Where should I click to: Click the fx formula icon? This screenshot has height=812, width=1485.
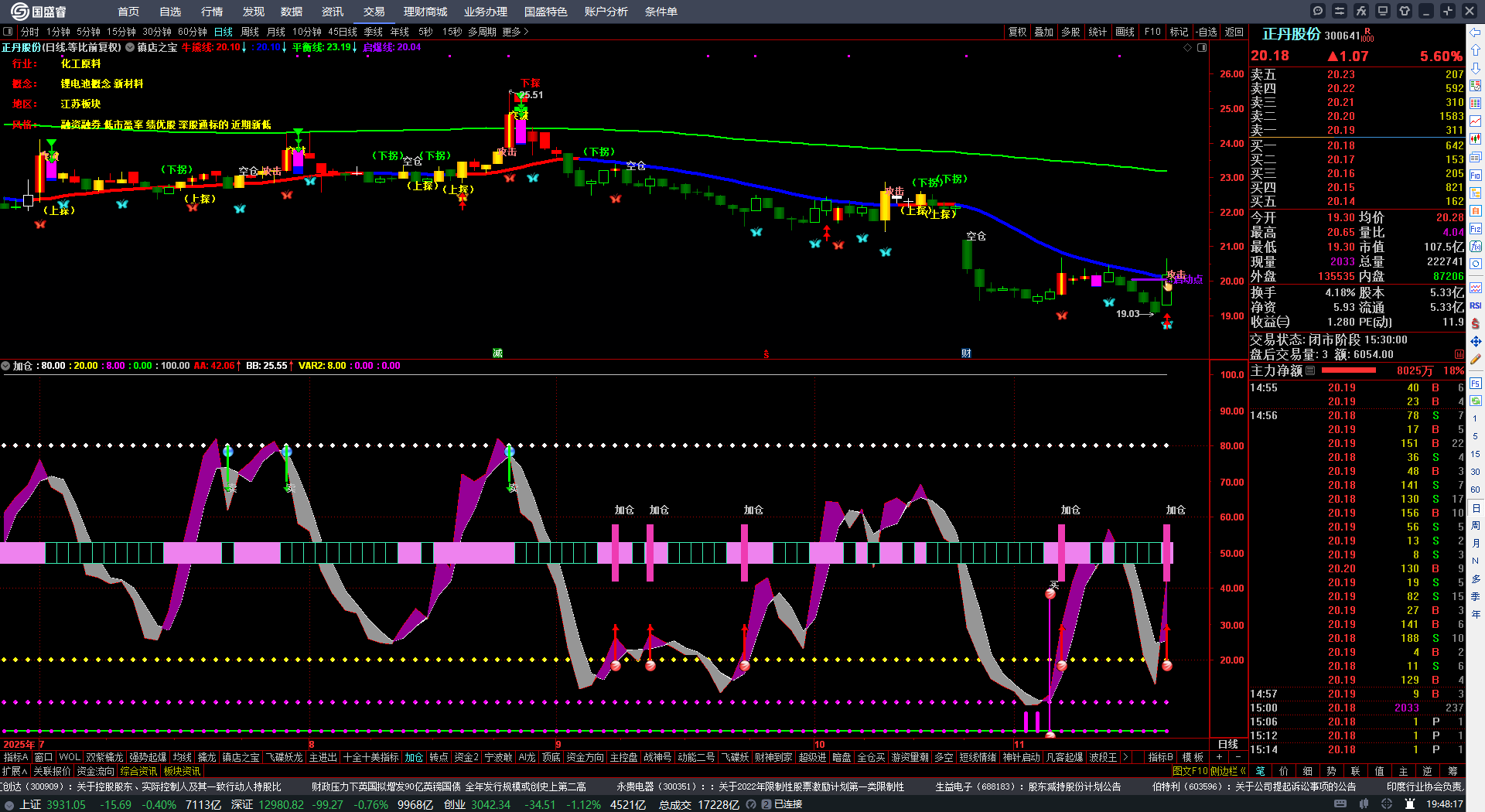(1361, 11)
